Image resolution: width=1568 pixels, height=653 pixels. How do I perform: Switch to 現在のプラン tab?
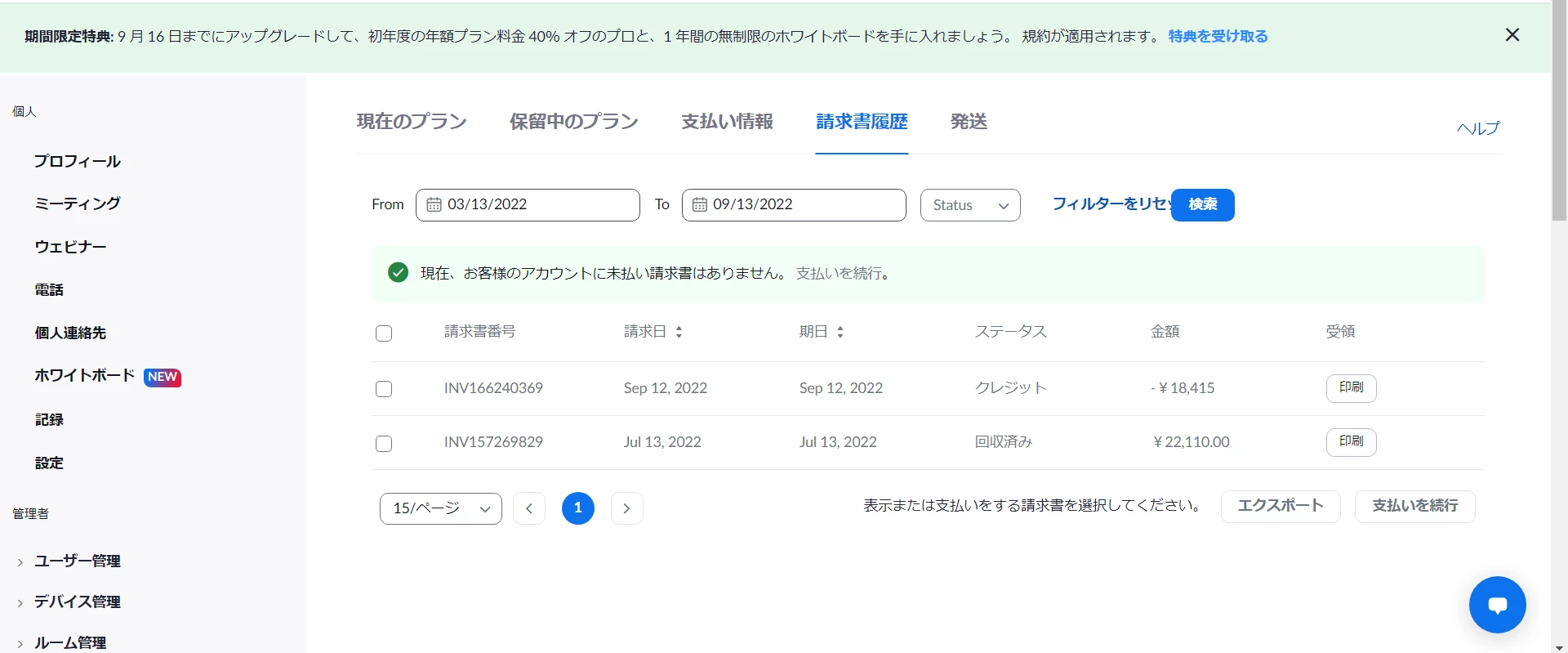click(412, 122)
